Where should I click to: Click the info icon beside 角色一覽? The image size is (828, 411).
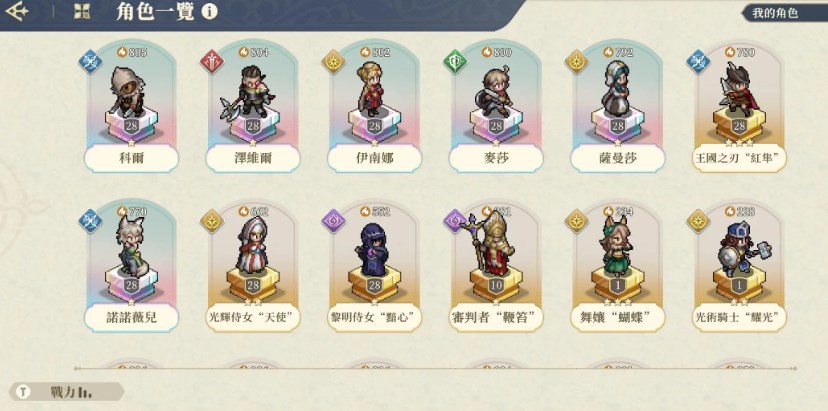click(x=209, y=11)
